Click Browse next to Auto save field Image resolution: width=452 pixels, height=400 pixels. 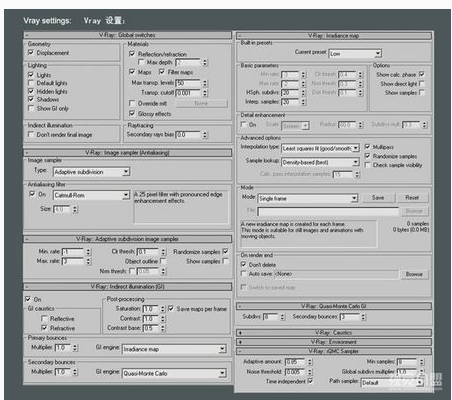click(414, 274)
